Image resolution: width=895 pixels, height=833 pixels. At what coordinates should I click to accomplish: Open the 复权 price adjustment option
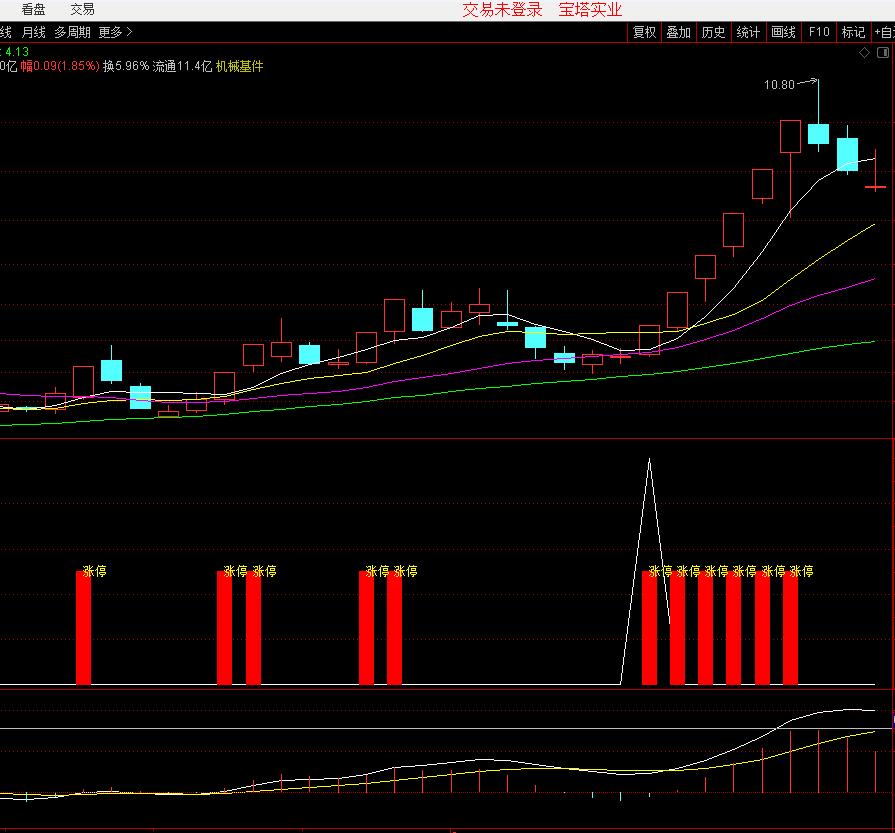pos(644,32)
